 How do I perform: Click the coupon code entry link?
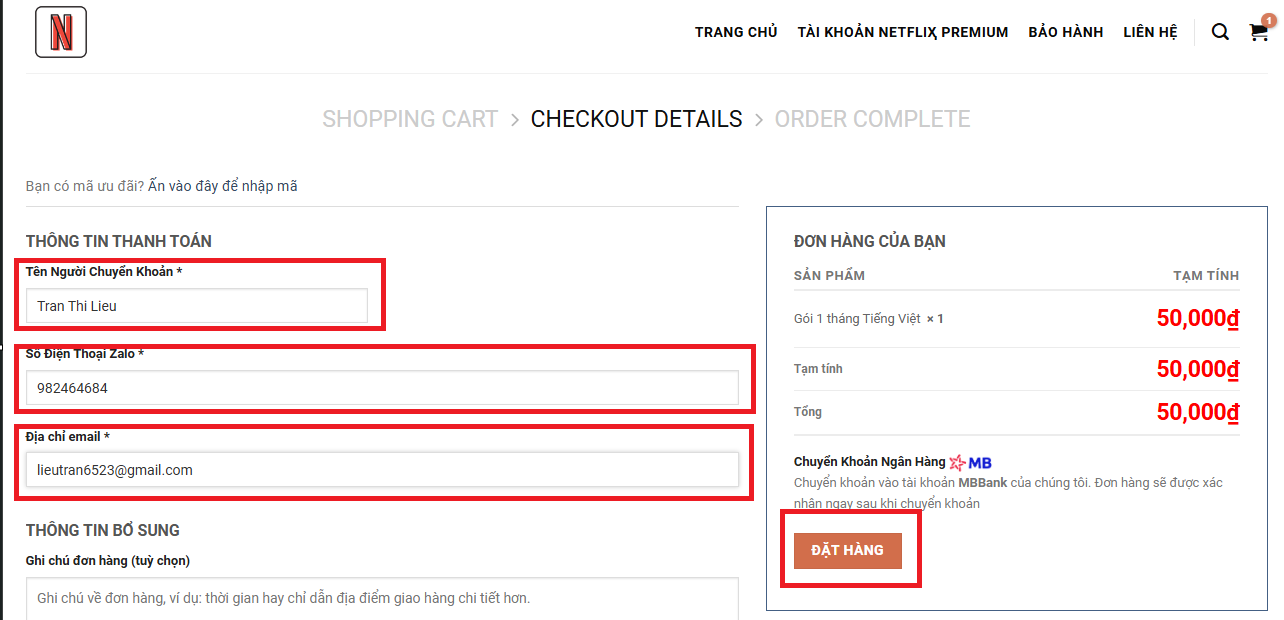pos(222,186)
